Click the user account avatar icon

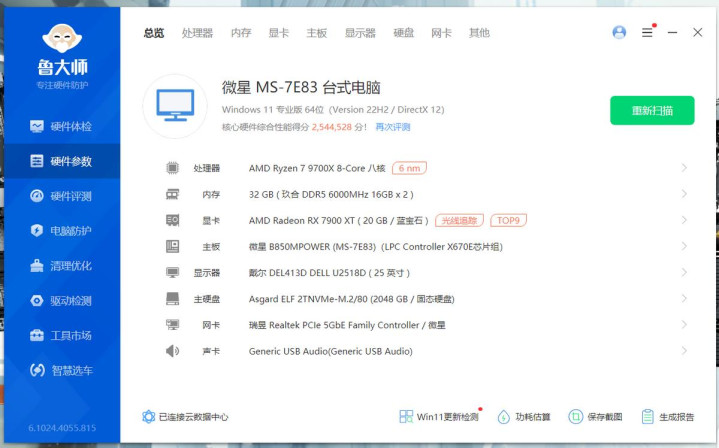click(619, 32)
